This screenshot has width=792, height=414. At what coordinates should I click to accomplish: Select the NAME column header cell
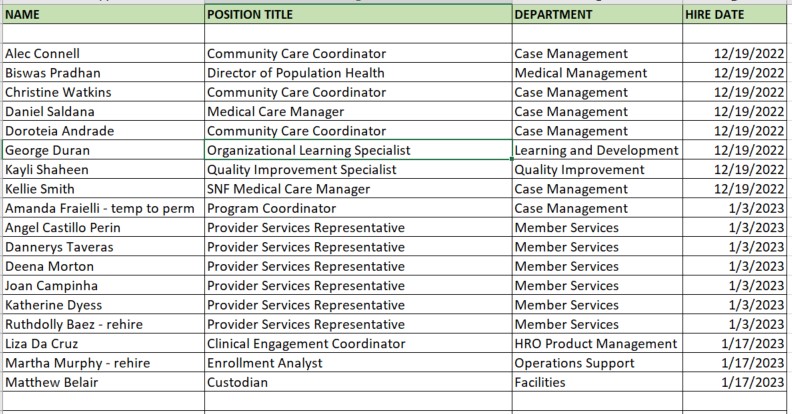tap(104, 14)
